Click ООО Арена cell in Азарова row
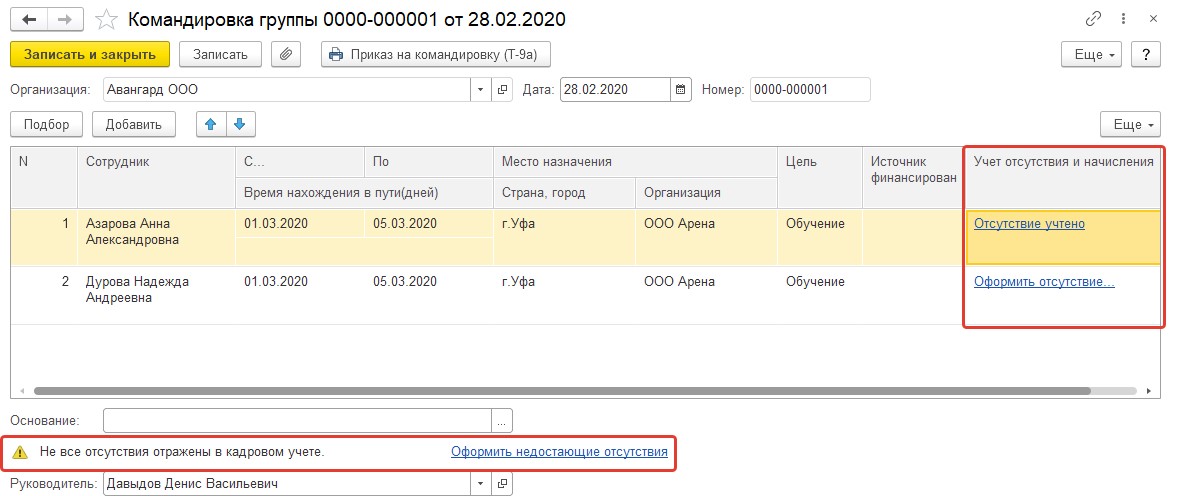The height and width of the screenshot is (496, 1178). (x=706, y=237)
